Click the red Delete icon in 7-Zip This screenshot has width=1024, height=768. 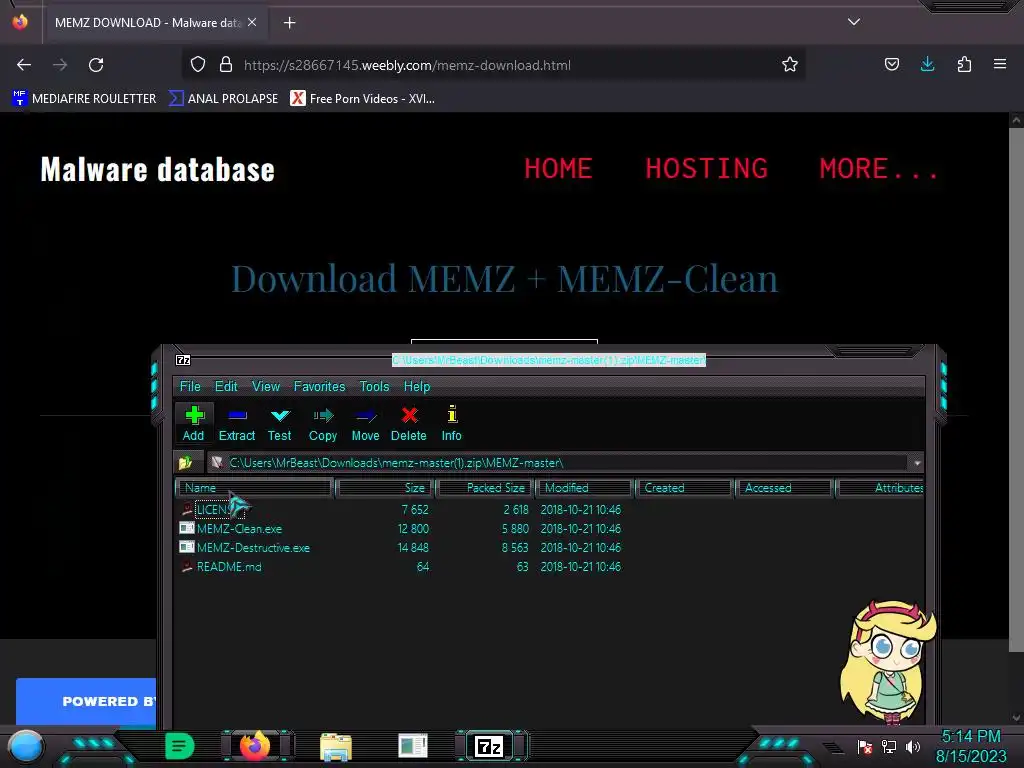pyautogui.click(x=409, y=423)
